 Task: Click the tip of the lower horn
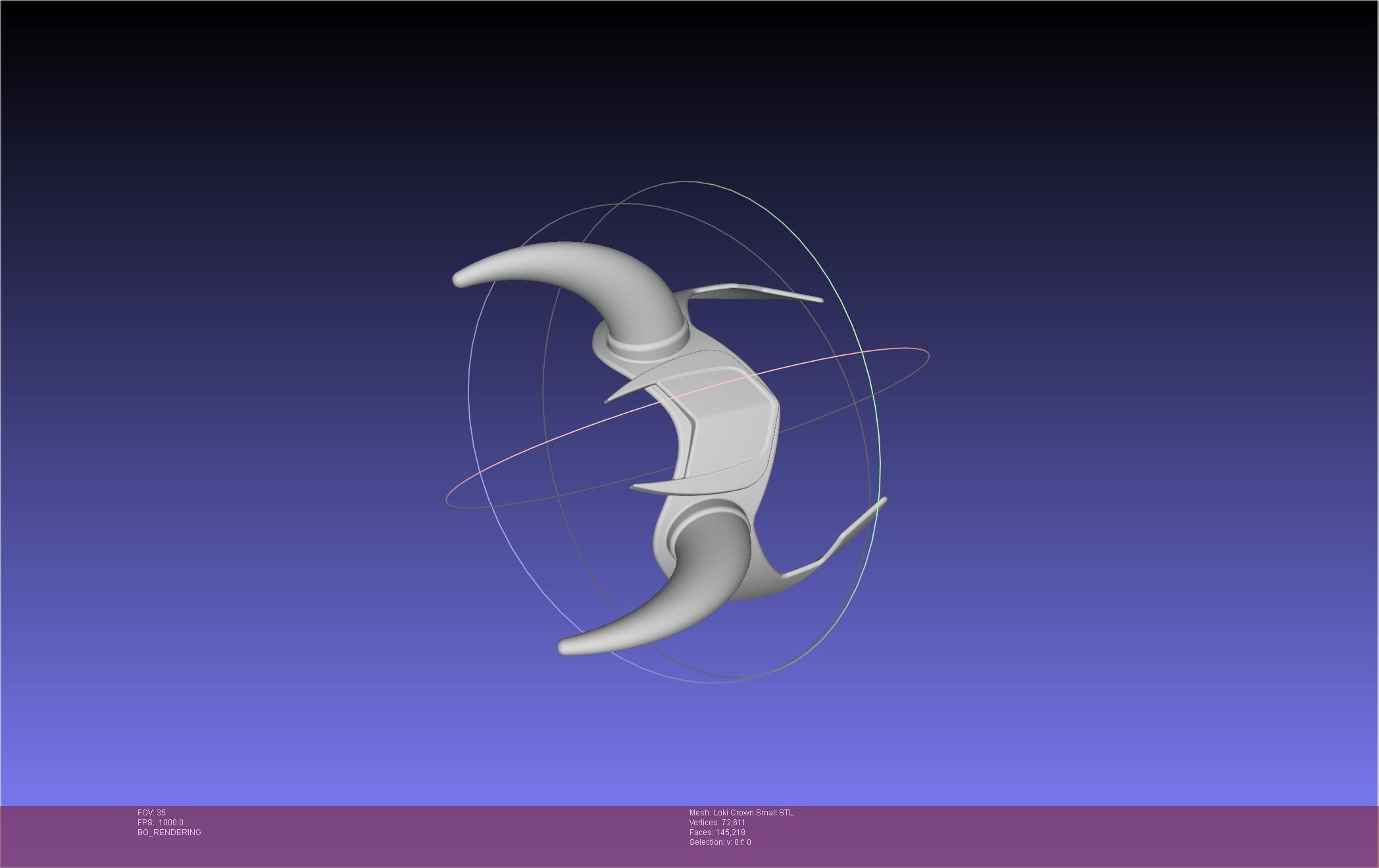click(564, 646)
